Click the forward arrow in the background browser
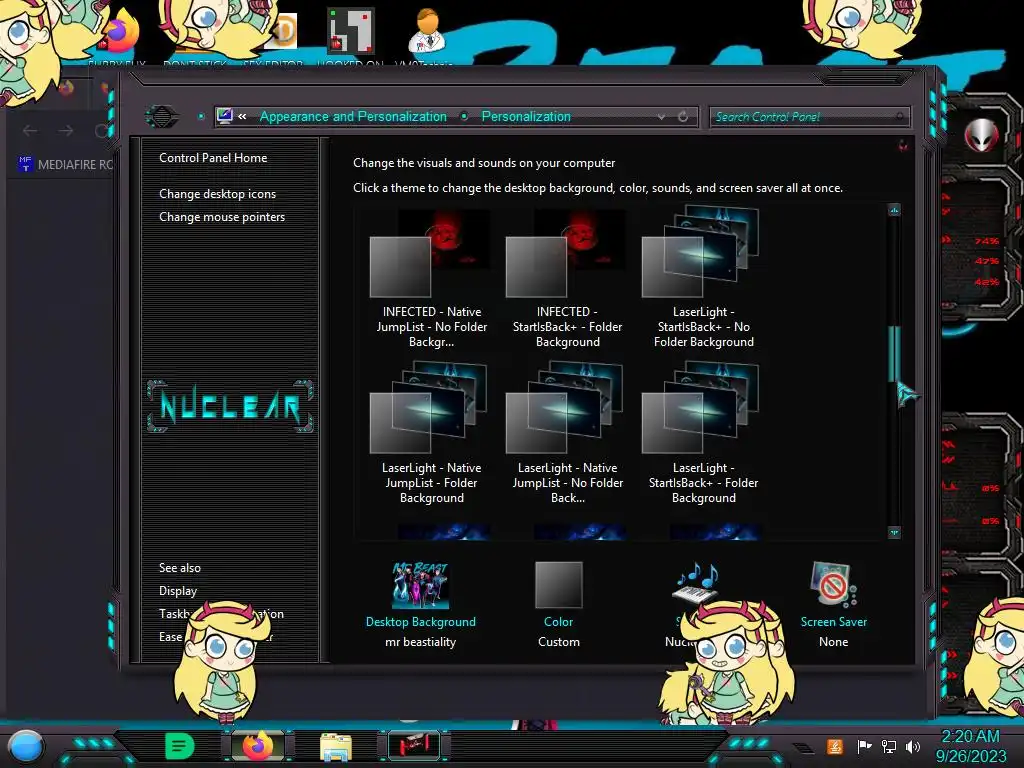 66,131
